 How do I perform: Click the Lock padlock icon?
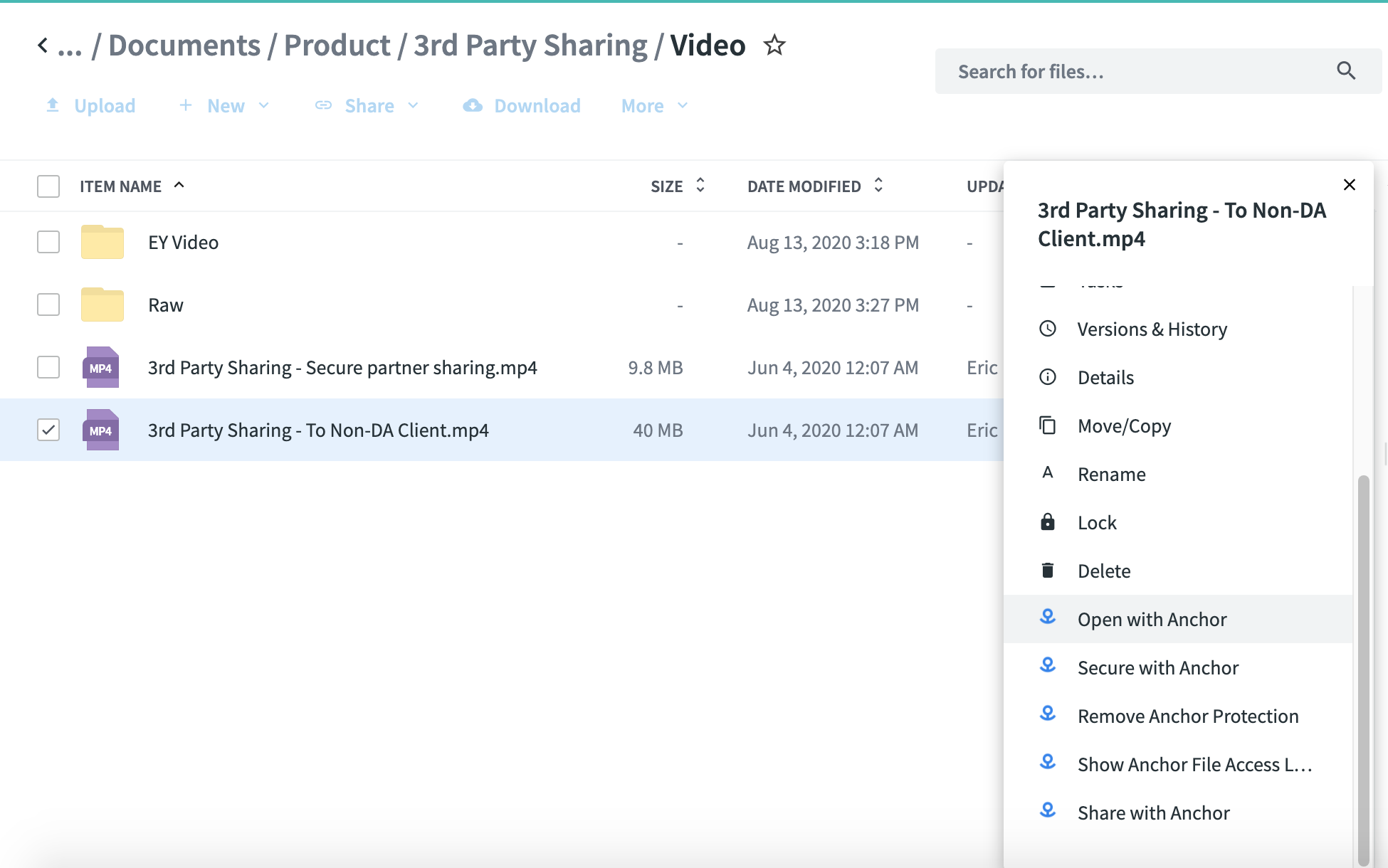pos(1047,522)
